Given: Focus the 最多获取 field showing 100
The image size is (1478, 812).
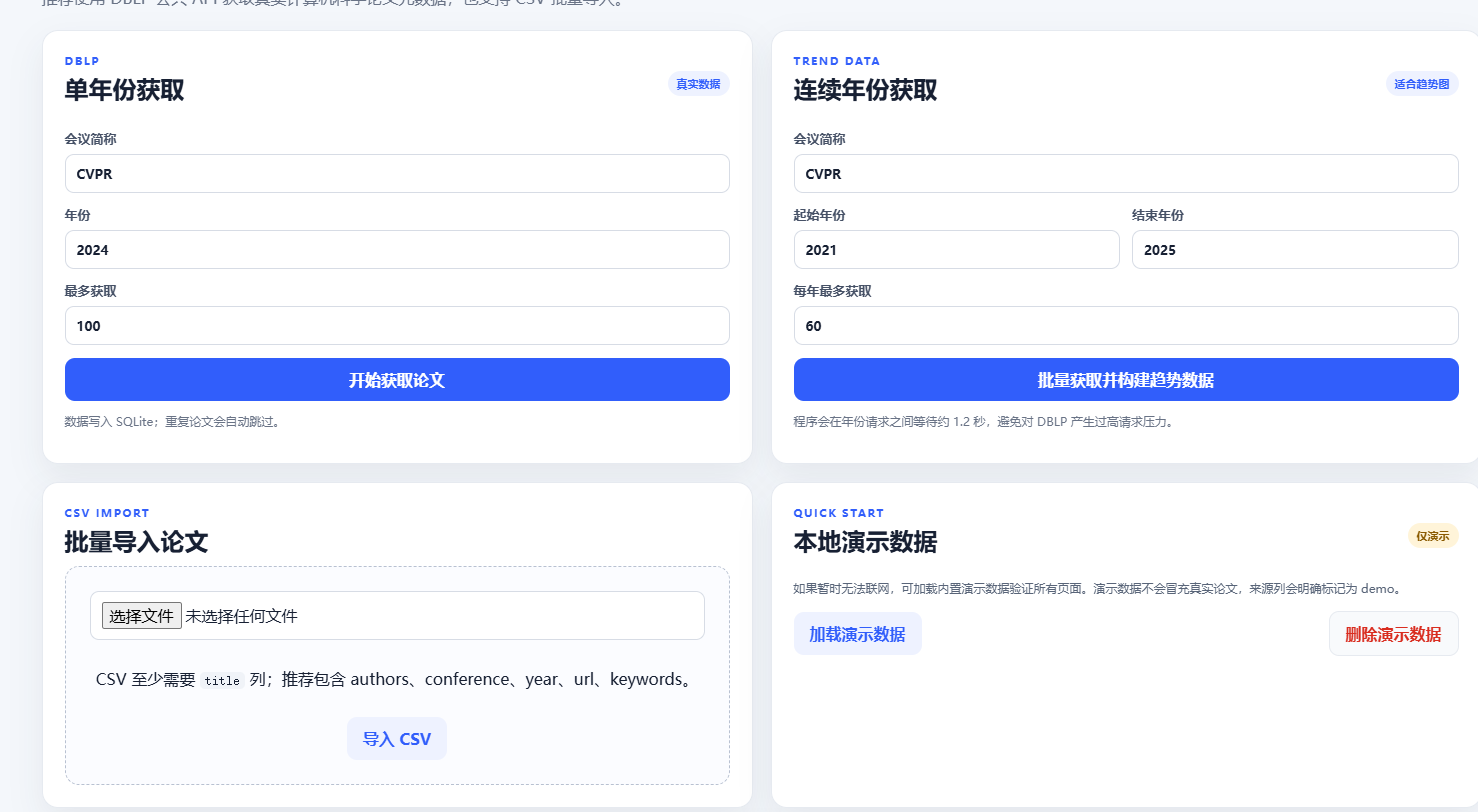Looking at the screenshot, I should coord(397,326).
